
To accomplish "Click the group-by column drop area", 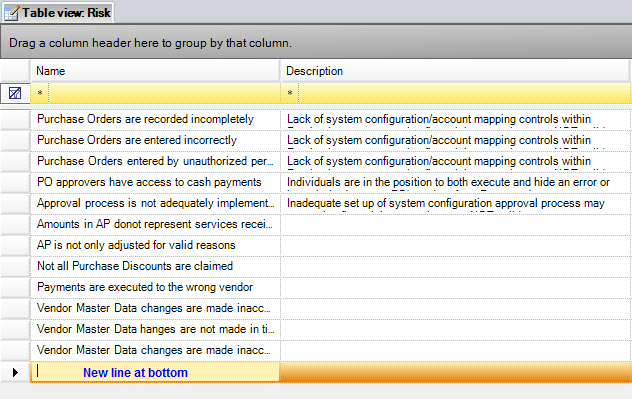I will (316, 42).
